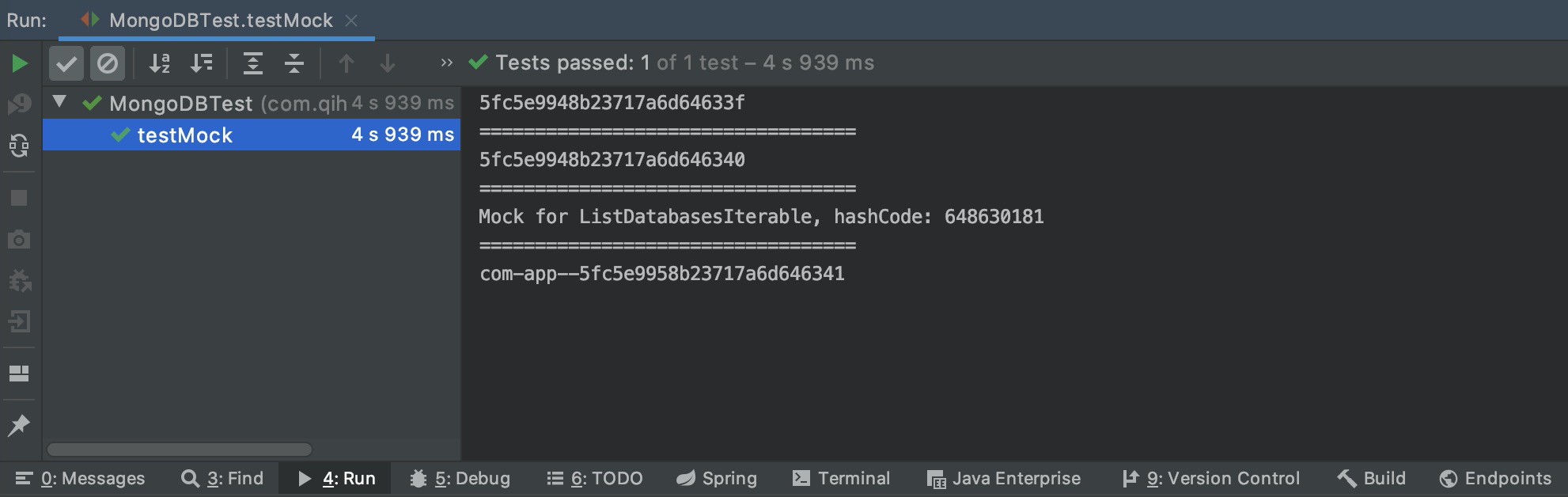Image resolution: width=1568 pixels, height=497 pixels.
Task: Open the Build tool window
Action: pyautogui.click(x=1371, y=478)
